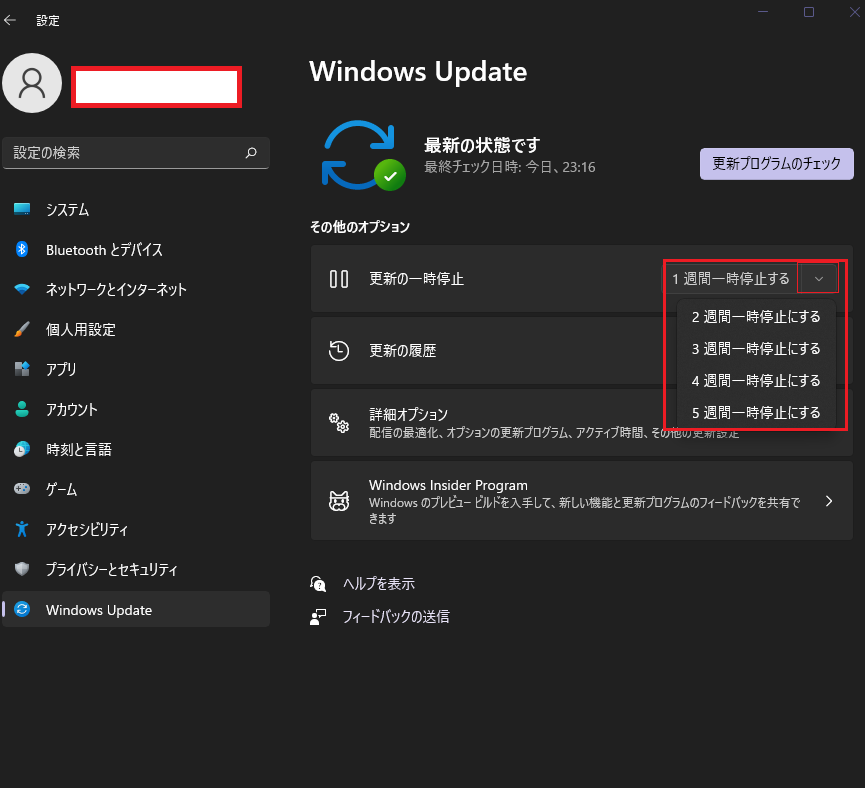865x788 pixels.
Task: Click the 更新の履歴 history clock icon
Action: coord(339,350)
